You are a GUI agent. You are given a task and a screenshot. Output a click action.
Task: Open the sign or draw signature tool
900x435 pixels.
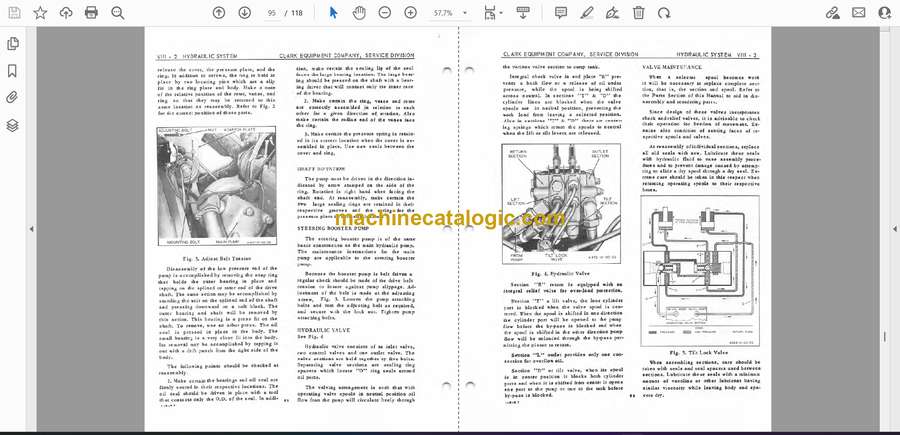point(612,13)
